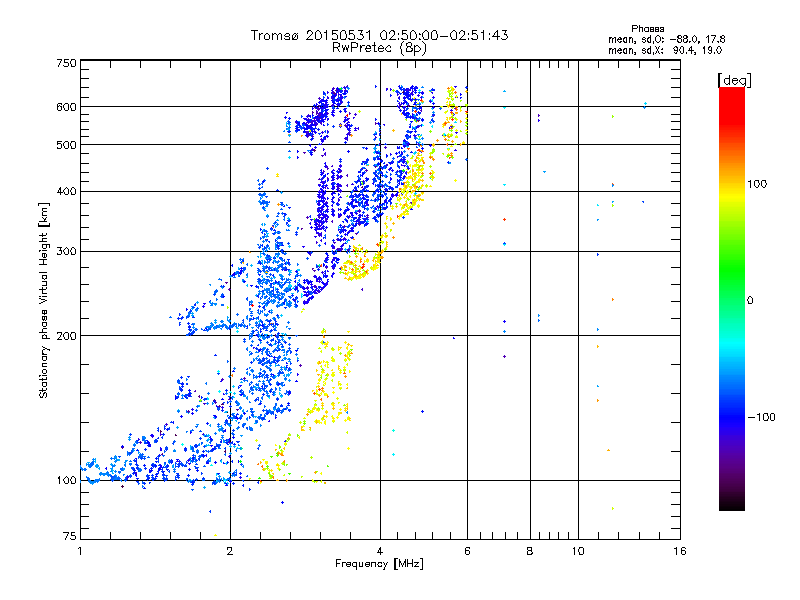The image size is (800, 600).
Task: Select the 'RwPretec (8p)' subtitle
Action: pos(379,48)
